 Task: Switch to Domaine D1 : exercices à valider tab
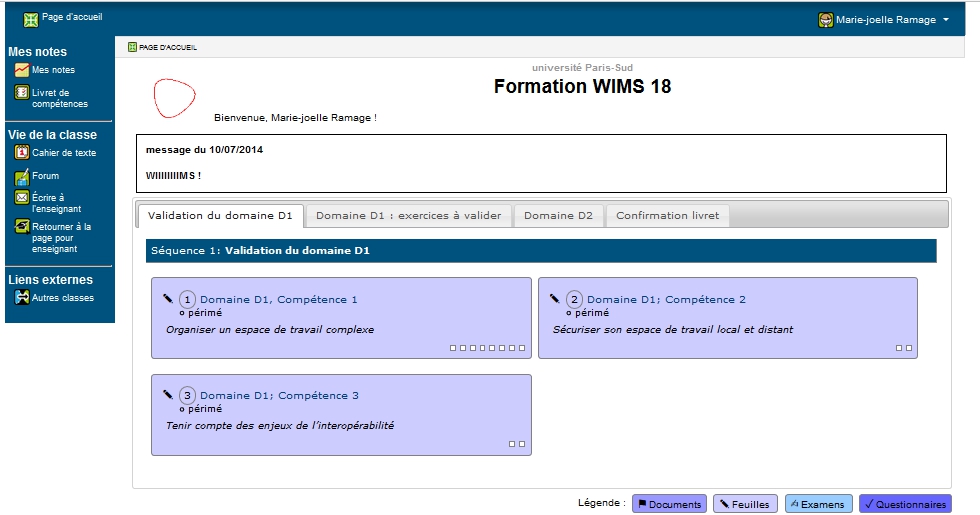point(408,216)
